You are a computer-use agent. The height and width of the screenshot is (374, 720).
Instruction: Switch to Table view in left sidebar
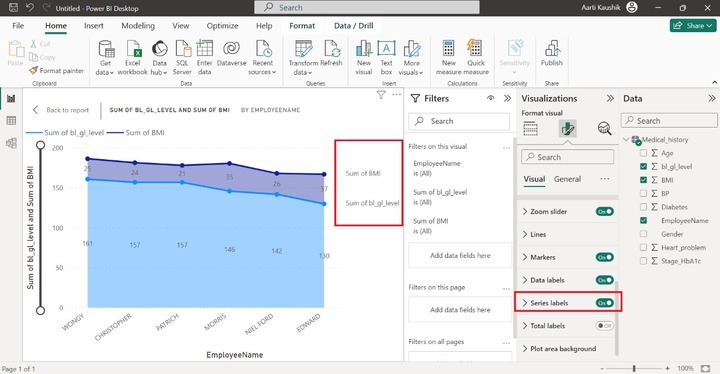click(11, 120)
